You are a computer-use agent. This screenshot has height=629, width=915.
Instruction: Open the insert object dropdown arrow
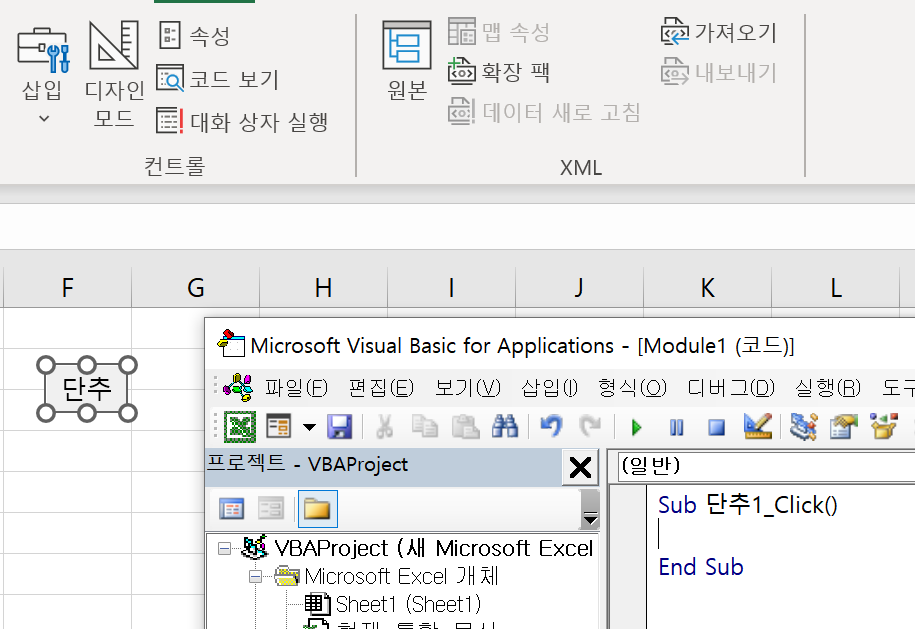click(x=309, y=427)
